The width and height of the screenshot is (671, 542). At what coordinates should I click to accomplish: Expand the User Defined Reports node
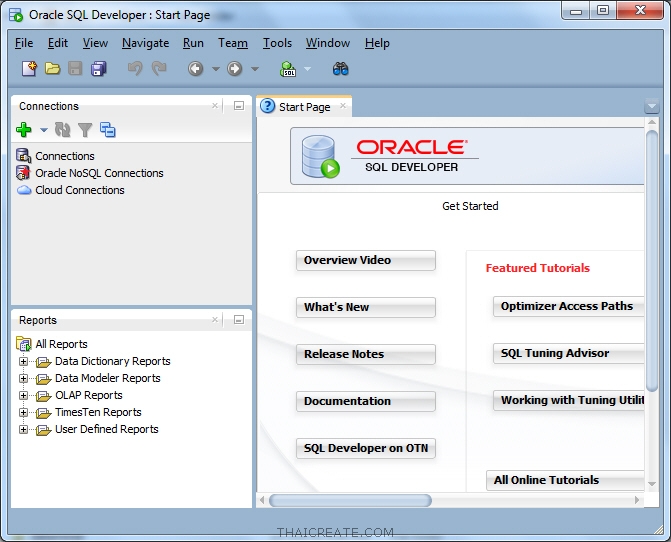pos(24,430)
